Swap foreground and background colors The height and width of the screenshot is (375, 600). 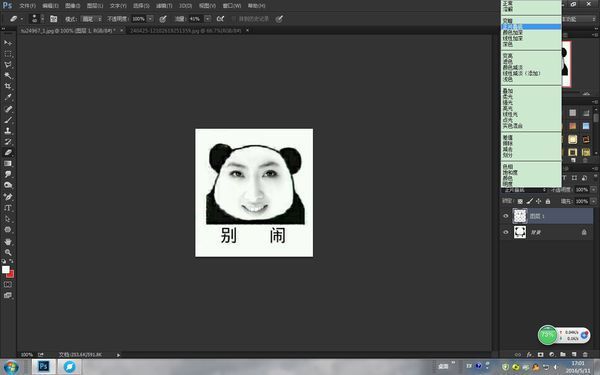tap(11, 261)
